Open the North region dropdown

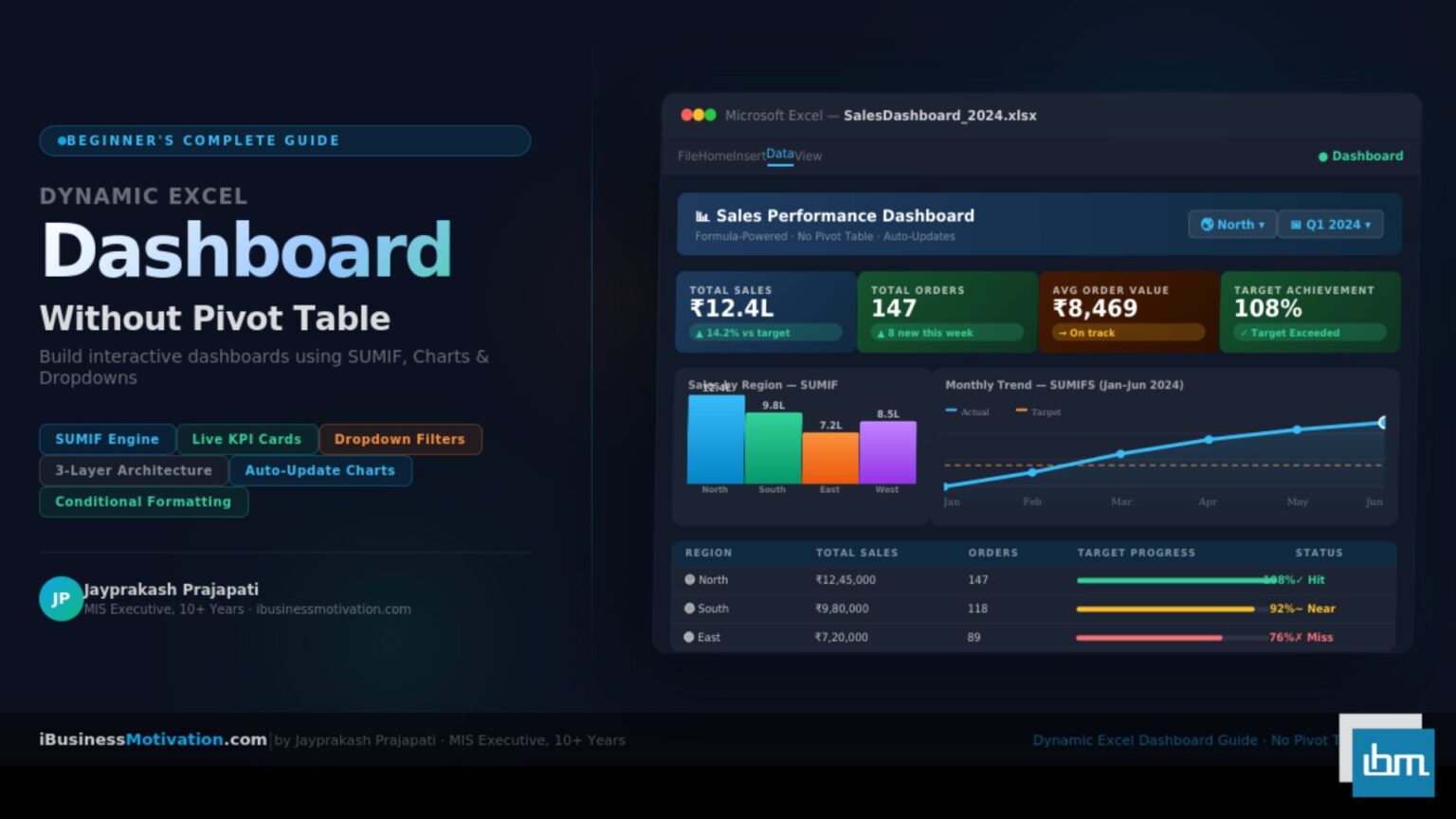[x=1232, y=224]
